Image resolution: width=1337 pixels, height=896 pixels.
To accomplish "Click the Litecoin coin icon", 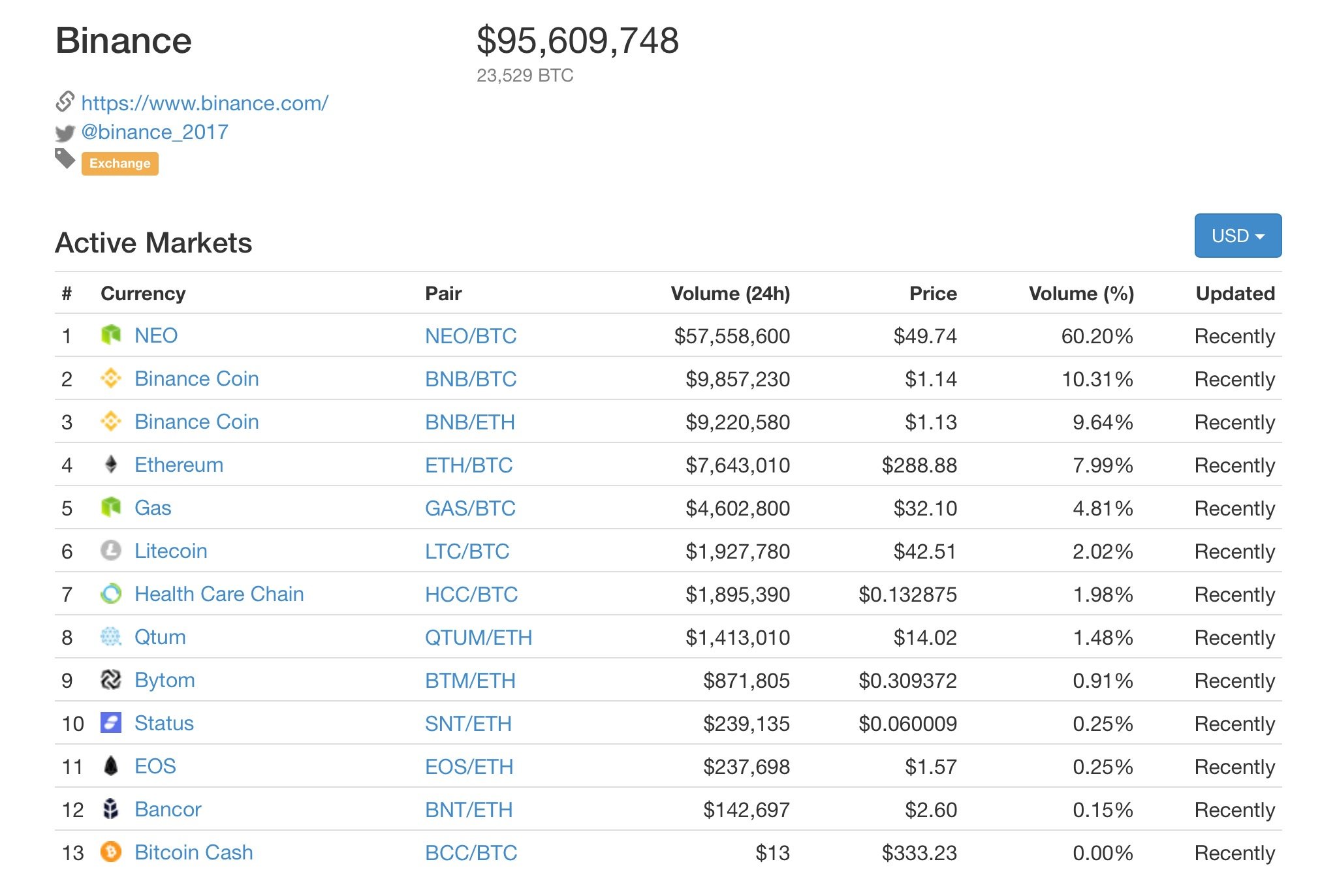I will (111, 551).
